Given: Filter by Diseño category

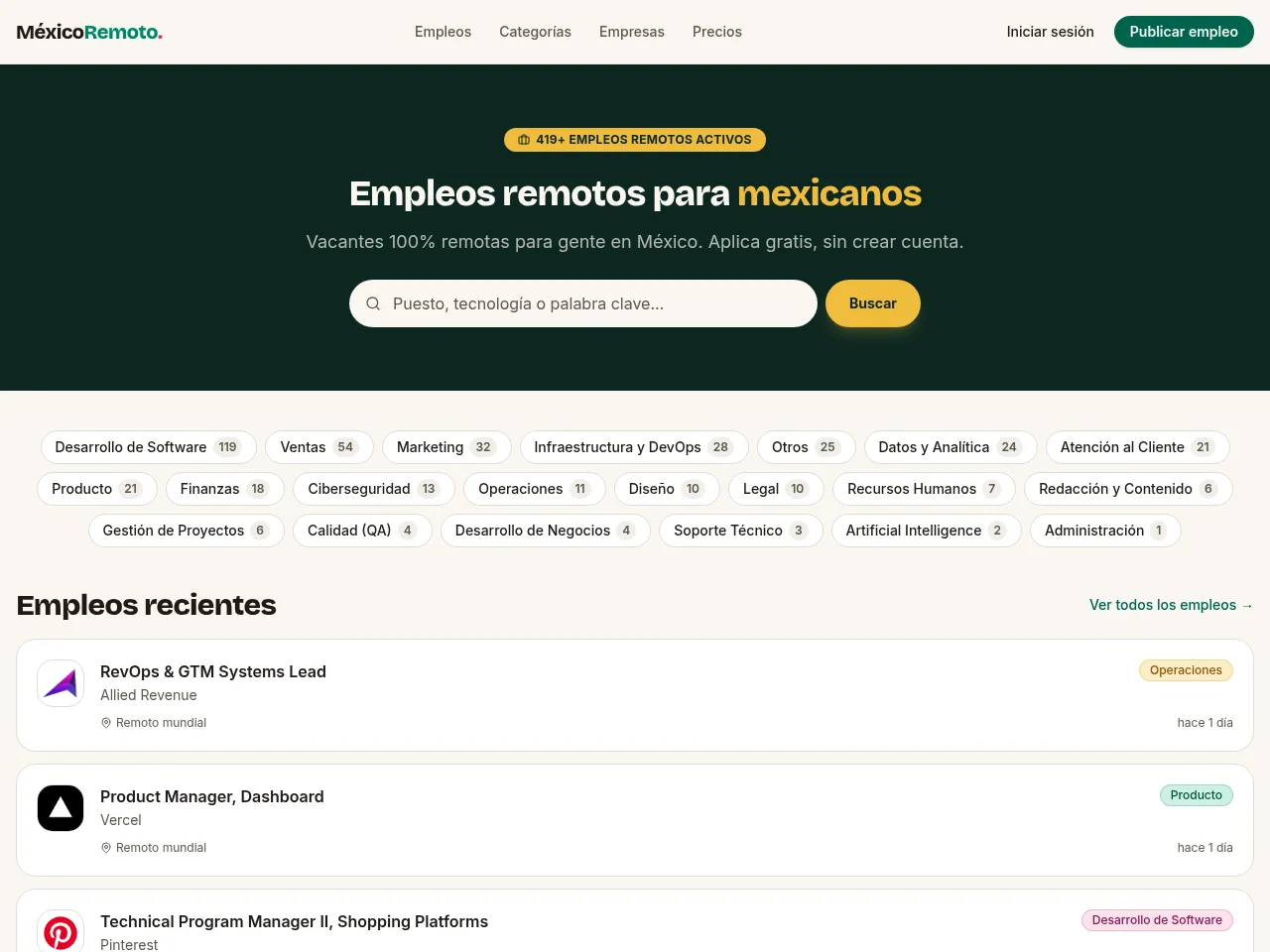Looking at the screenshot, I should 667,489.
